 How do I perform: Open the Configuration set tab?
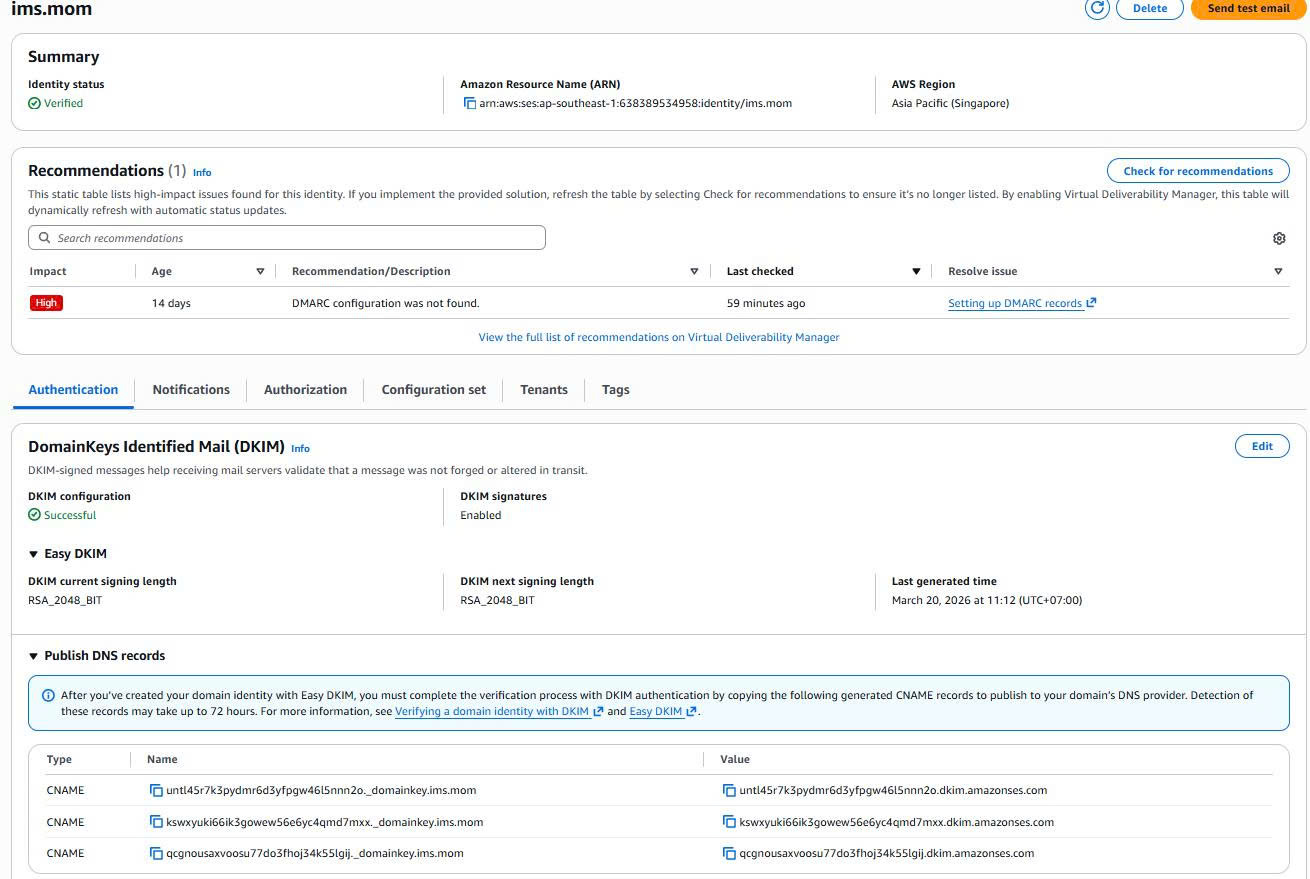pos(433,390)
